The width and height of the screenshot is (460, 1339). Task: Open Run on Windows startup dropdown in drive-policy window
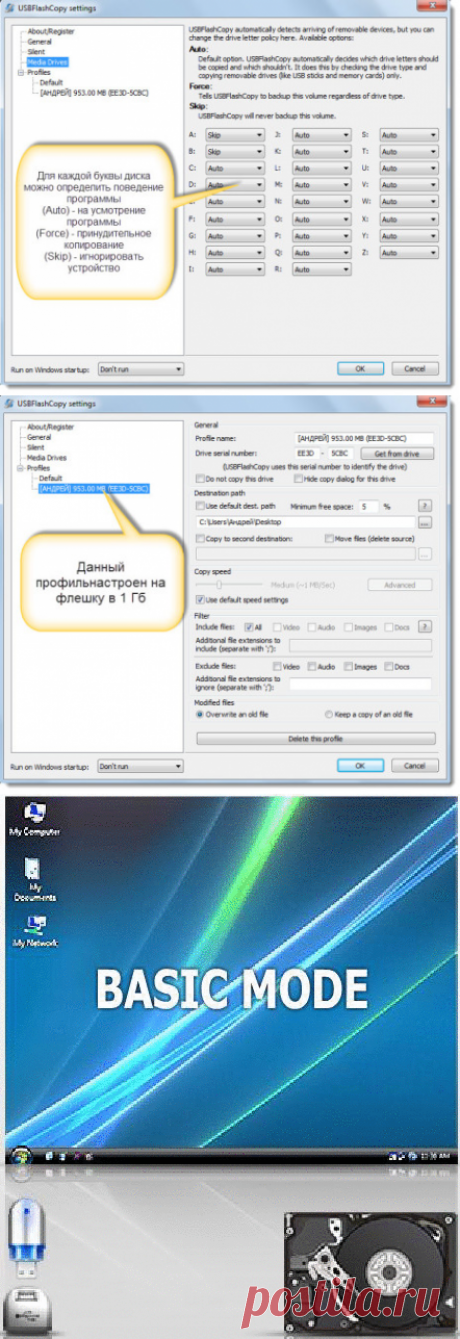140,369
